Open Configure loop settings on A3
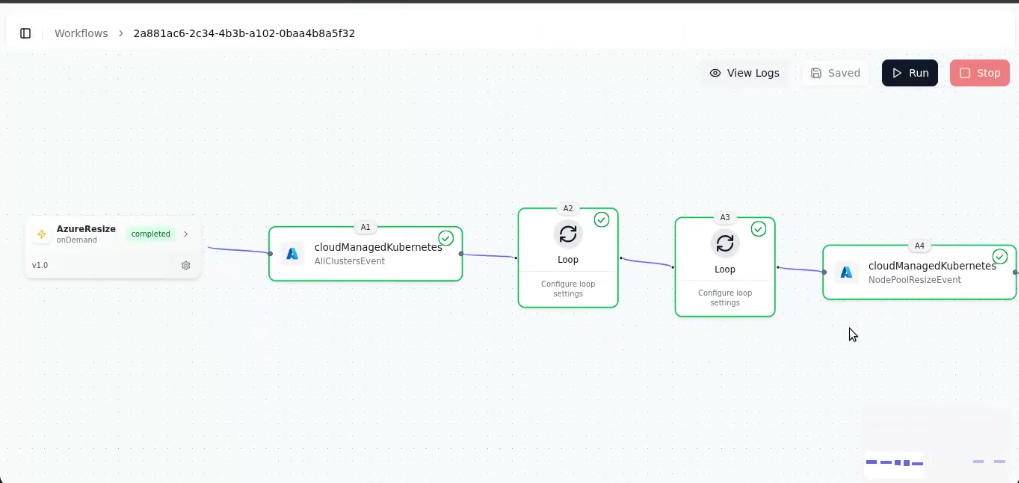 [725, 297]
